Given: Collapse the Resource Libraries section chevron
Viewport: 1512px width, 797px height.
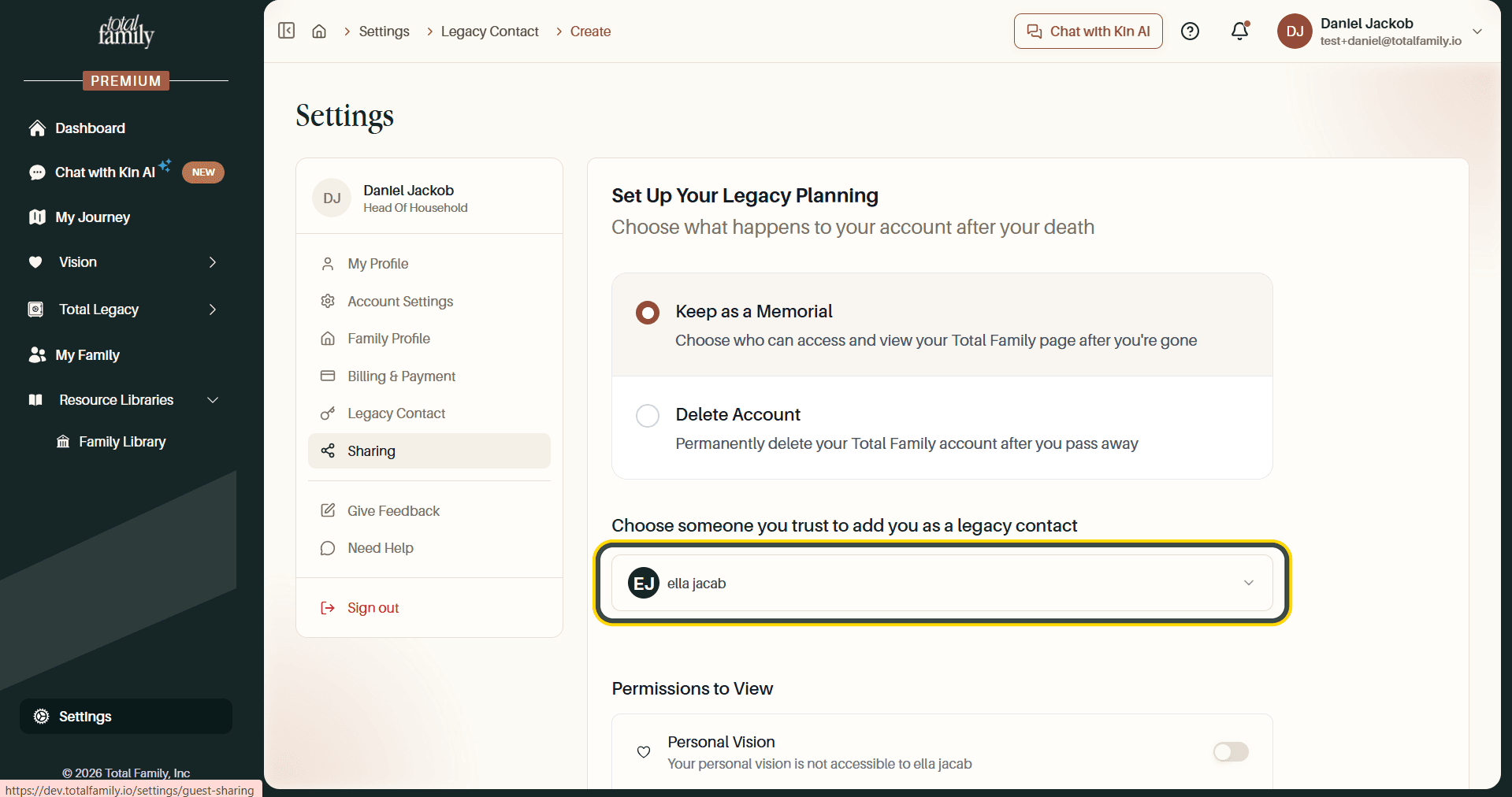Looking at the screenshot, I should pyautogui.click(x=213, y=400).
